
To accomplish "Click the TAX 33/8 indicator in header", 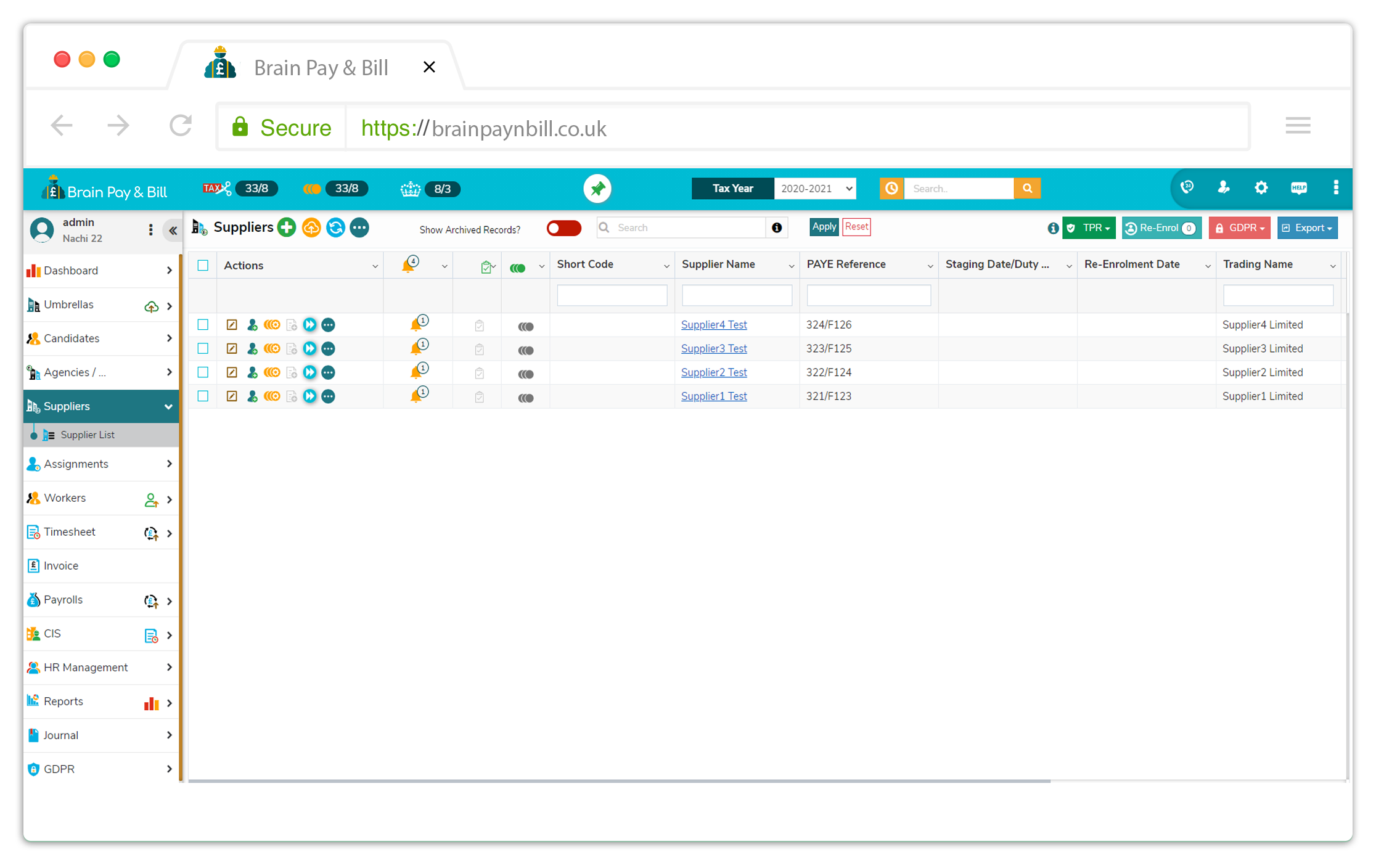I will click(240, 189).
